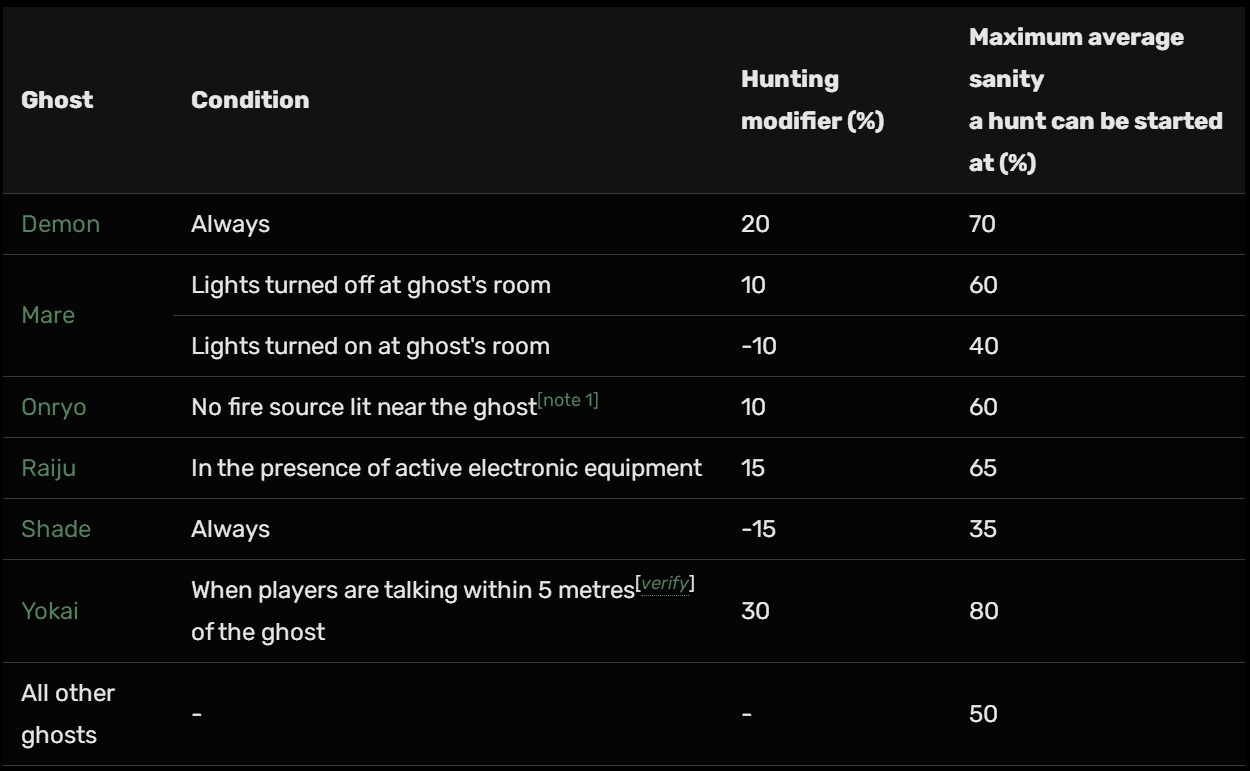Select Shade's -15 hunting modifier cell
Viewport: 1250px width, 771px height.
click(758, 529)
